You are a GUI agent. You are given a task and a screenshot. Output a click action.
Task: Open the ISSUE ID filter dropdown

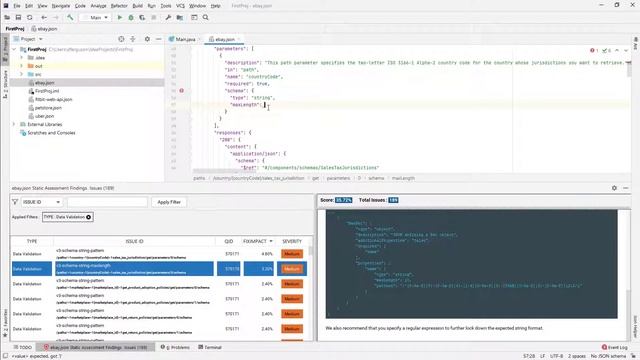(41, 202)
